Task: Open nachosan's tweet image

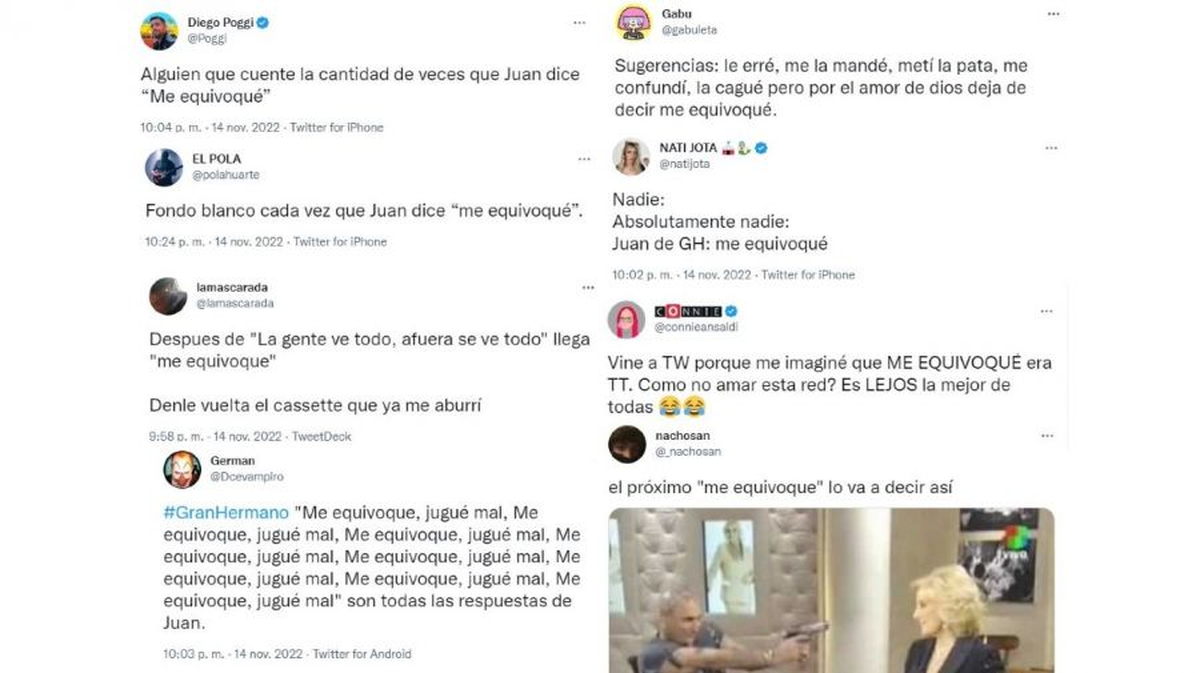Action: (831, 590)
